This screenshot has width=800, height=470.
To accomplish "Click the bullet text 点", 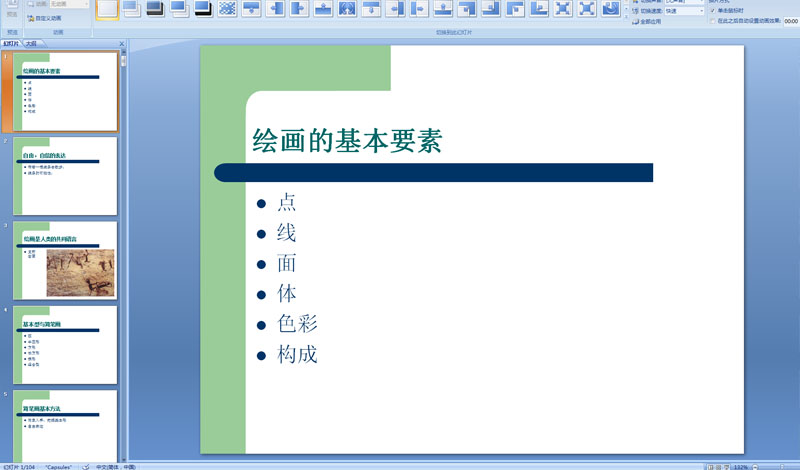I will 286,203.
